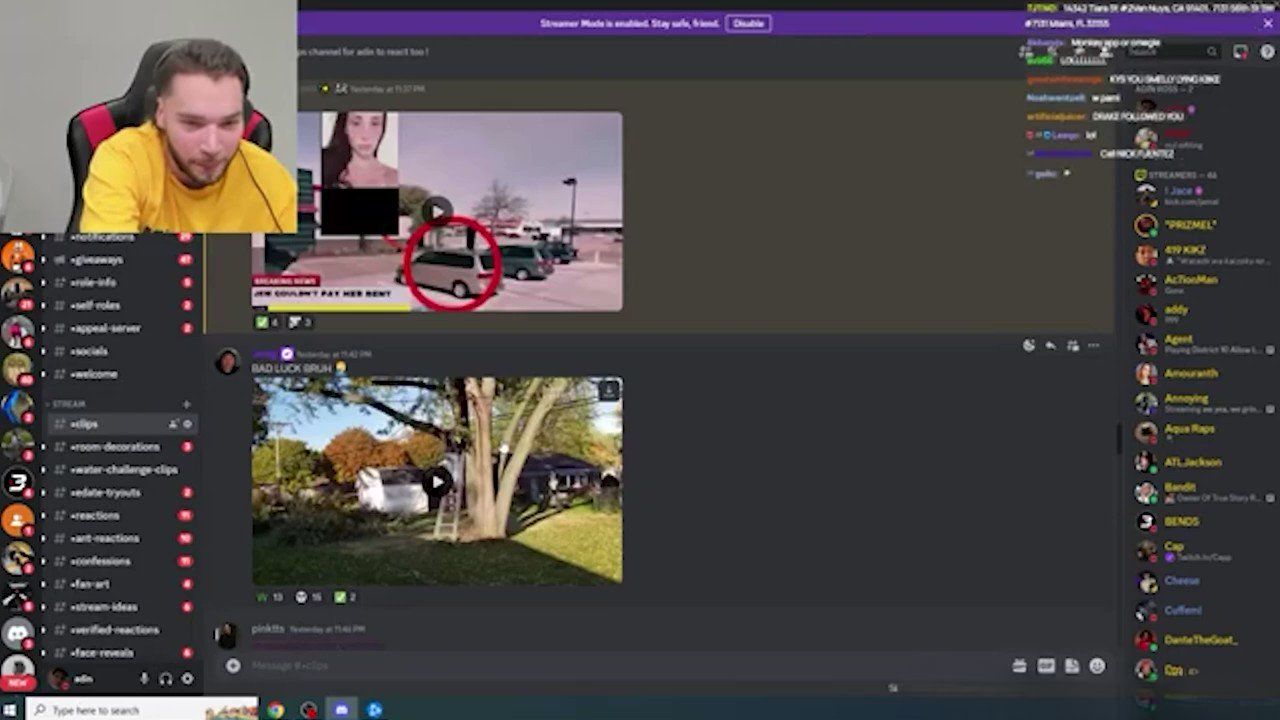Open the emoji picker smiley
This screenshot has height=720, width=1280.
coord(1097,666)
